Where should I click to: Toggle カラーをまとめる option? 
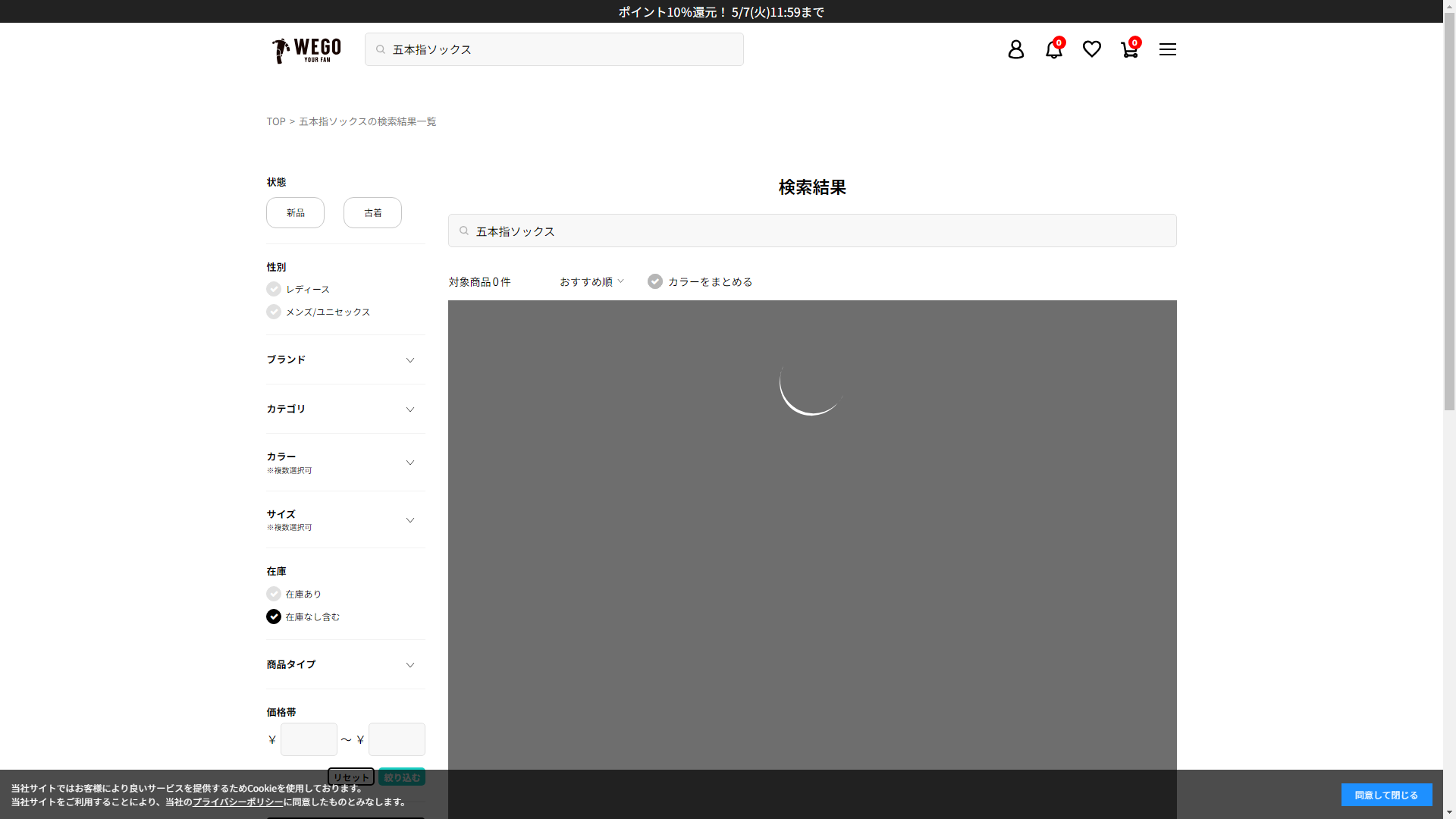(x=655, y=281)
